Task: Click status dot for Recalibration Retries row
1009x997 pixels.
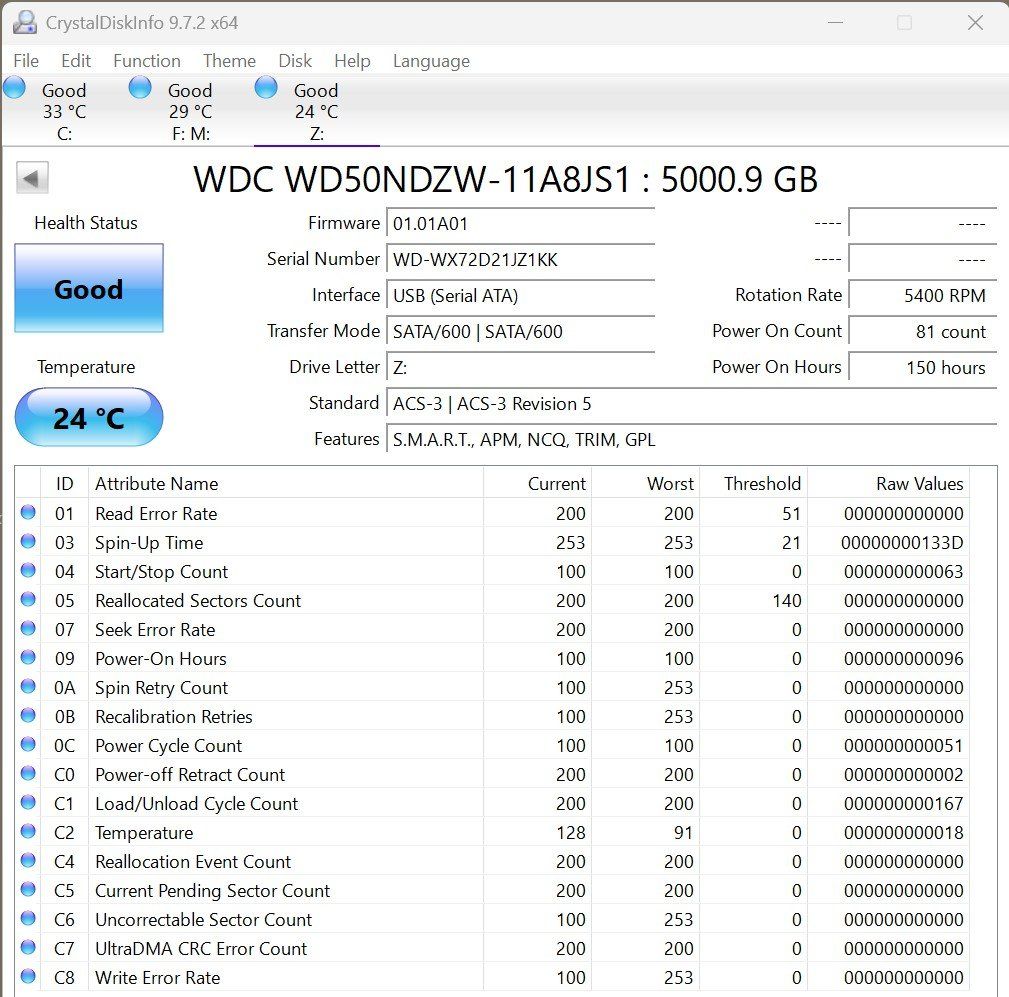Action: pos(28,715)
